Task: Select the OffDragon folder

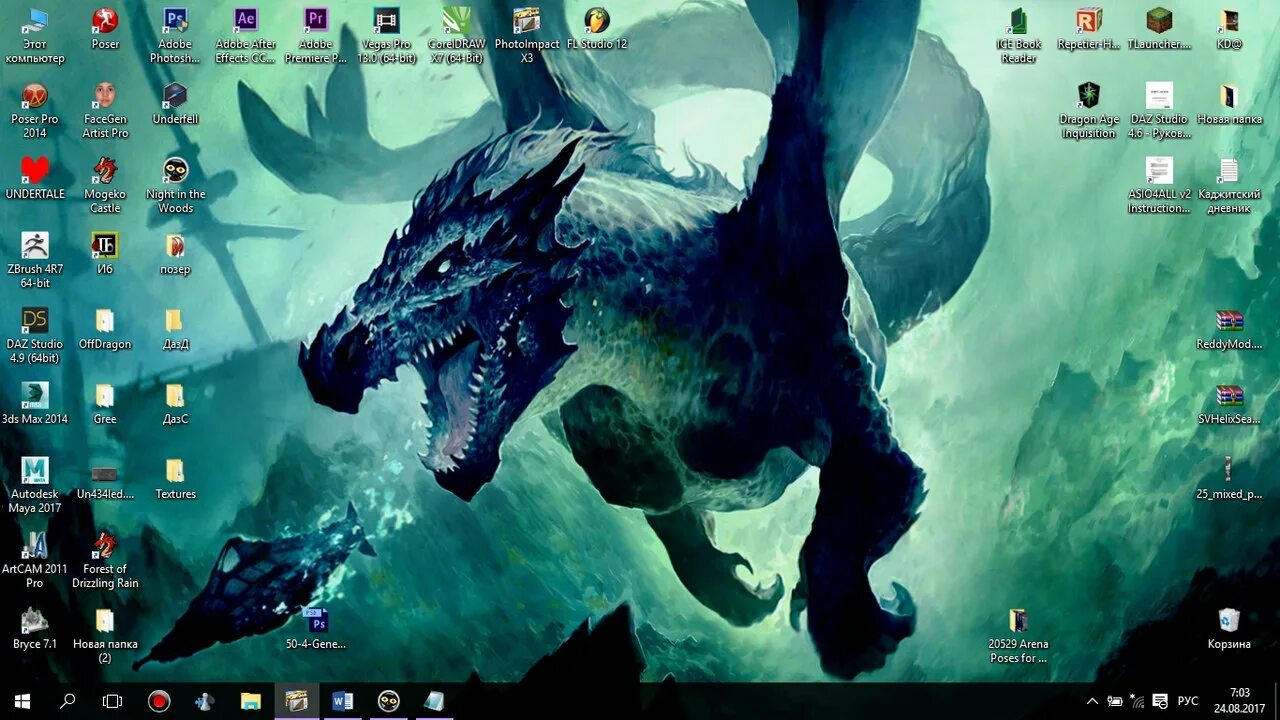Action: [x=105, y=329]
